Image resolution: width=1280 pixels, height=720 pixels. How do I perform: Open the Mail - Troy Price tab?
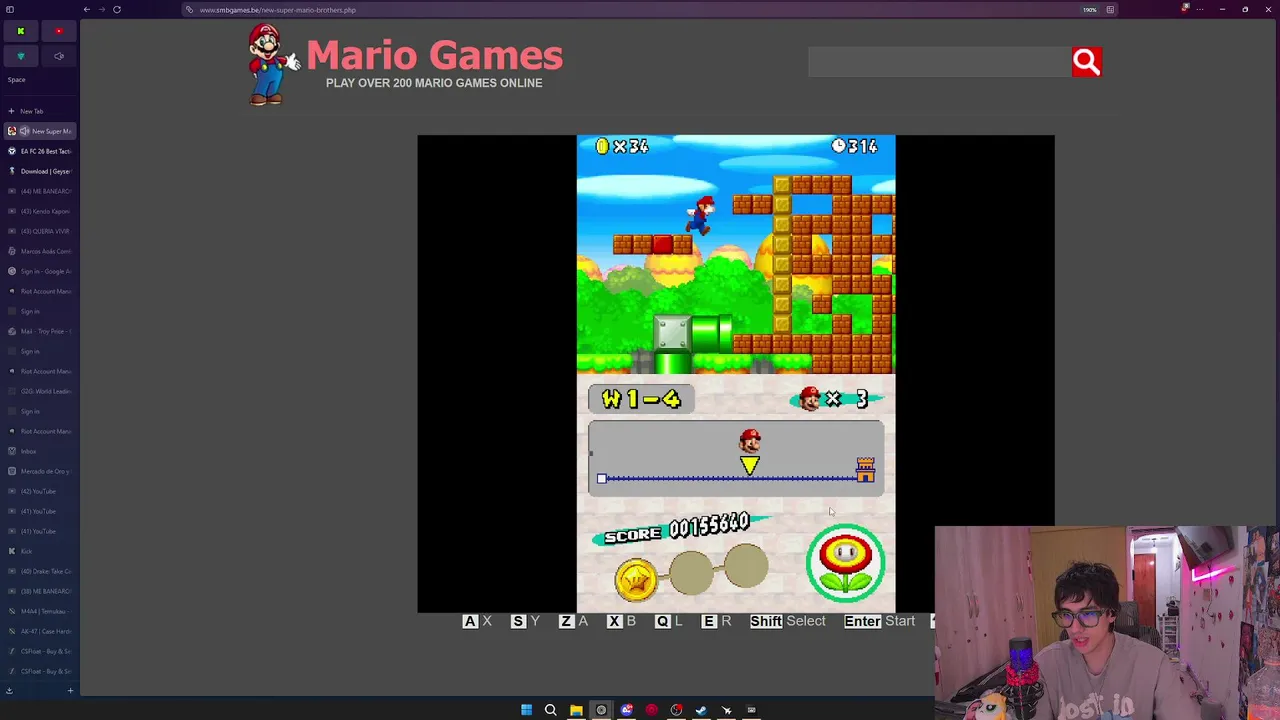pos(38,331)
